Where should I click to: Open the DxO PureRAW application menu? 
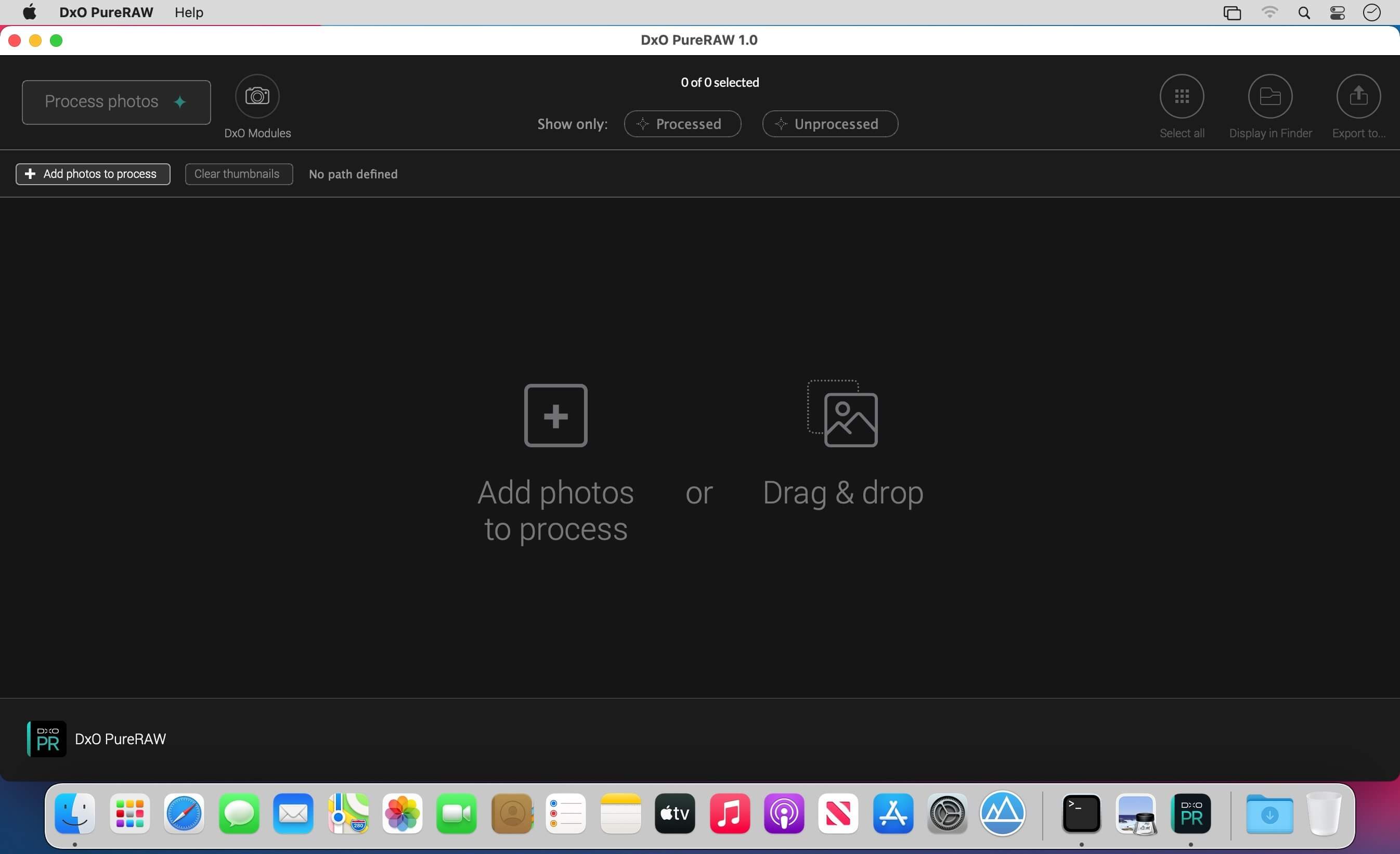click(106, 12)
